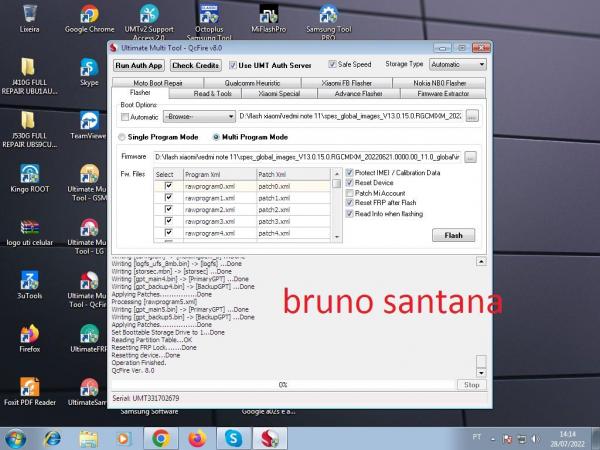Viewport: 600px width, 450px height.
Task: Click the firmware file list scrollbar
Action: click(x=337, y=205)
